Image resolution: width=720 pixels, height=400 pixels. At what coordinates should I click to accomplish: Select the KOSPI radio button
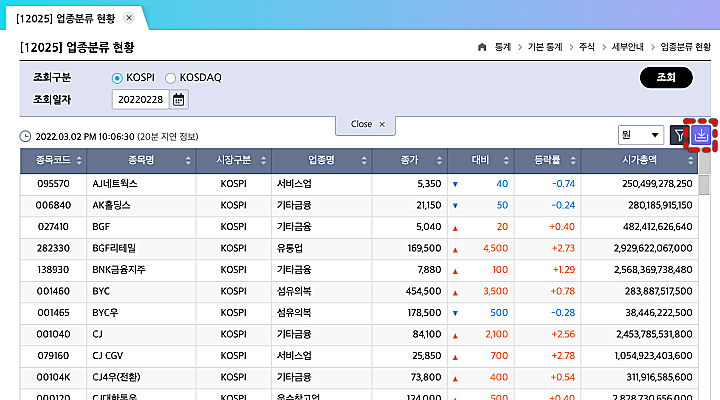click(x=117, y=78)
